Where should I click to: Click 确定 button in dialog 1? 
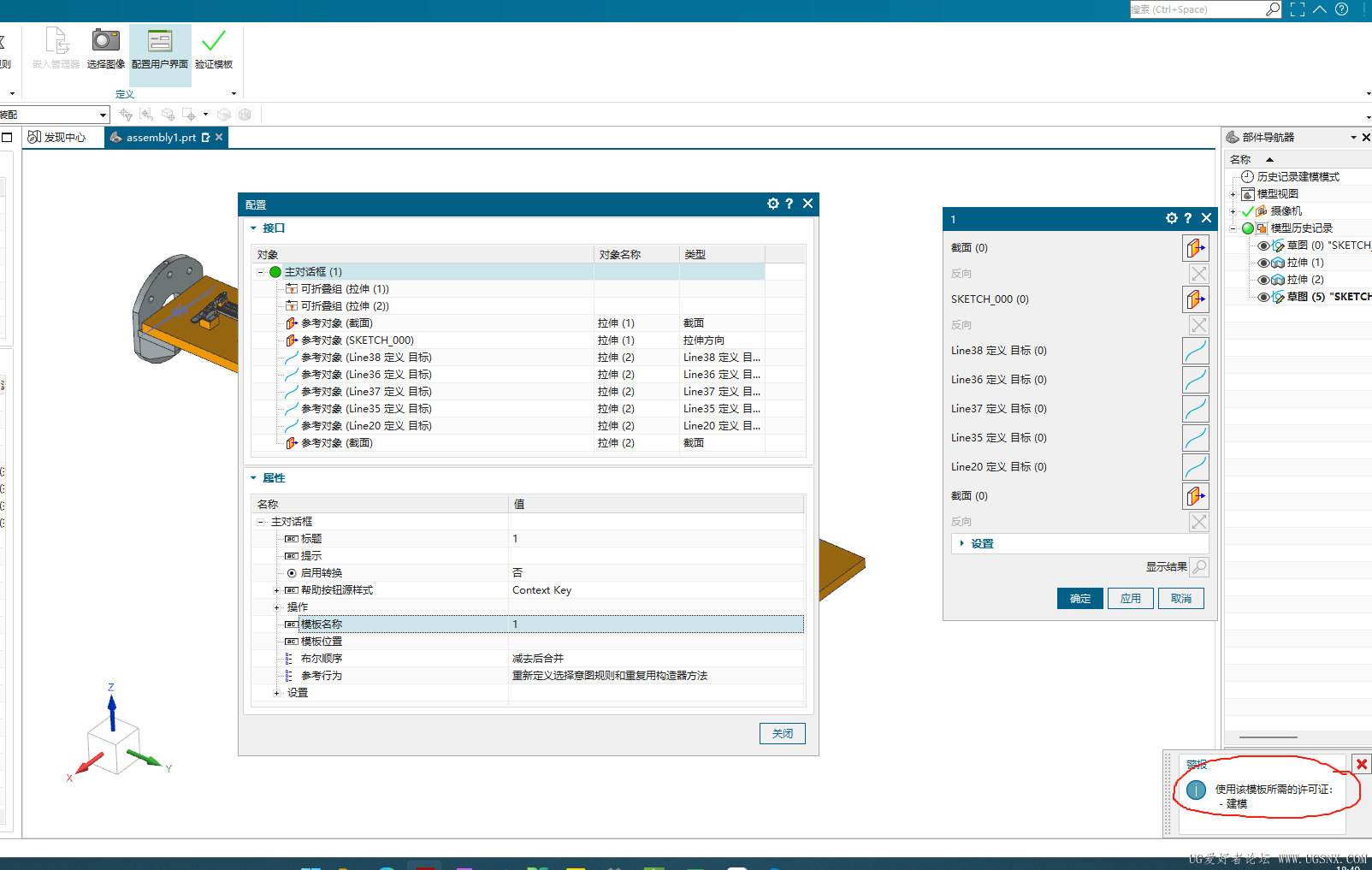coord(1080,598)
